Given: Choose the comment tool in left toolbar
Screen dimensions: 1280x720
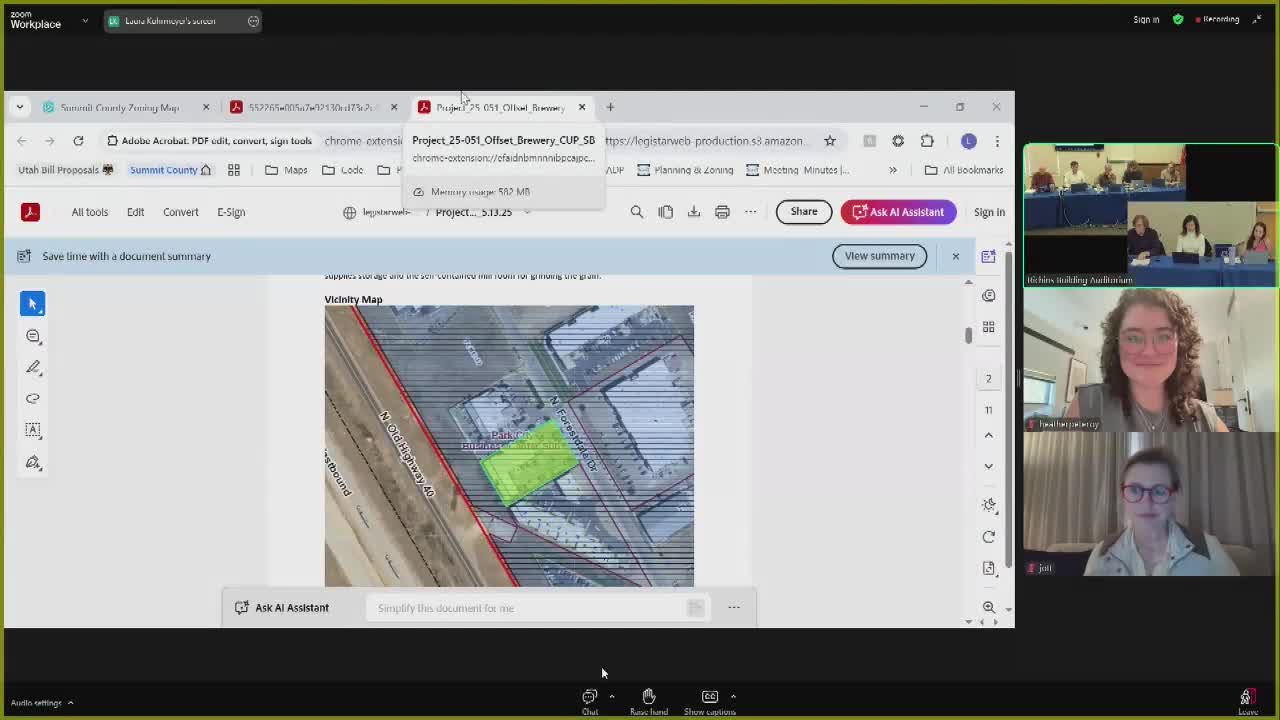Looking at the screenshot, I should point(32,336).
